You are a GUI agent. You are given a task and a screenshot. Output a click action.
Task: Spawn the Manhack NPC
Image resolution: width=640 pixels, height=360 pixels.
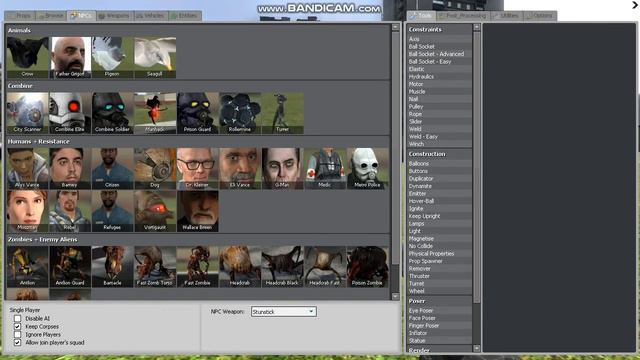pyautogui.click(x=155, y=113)
